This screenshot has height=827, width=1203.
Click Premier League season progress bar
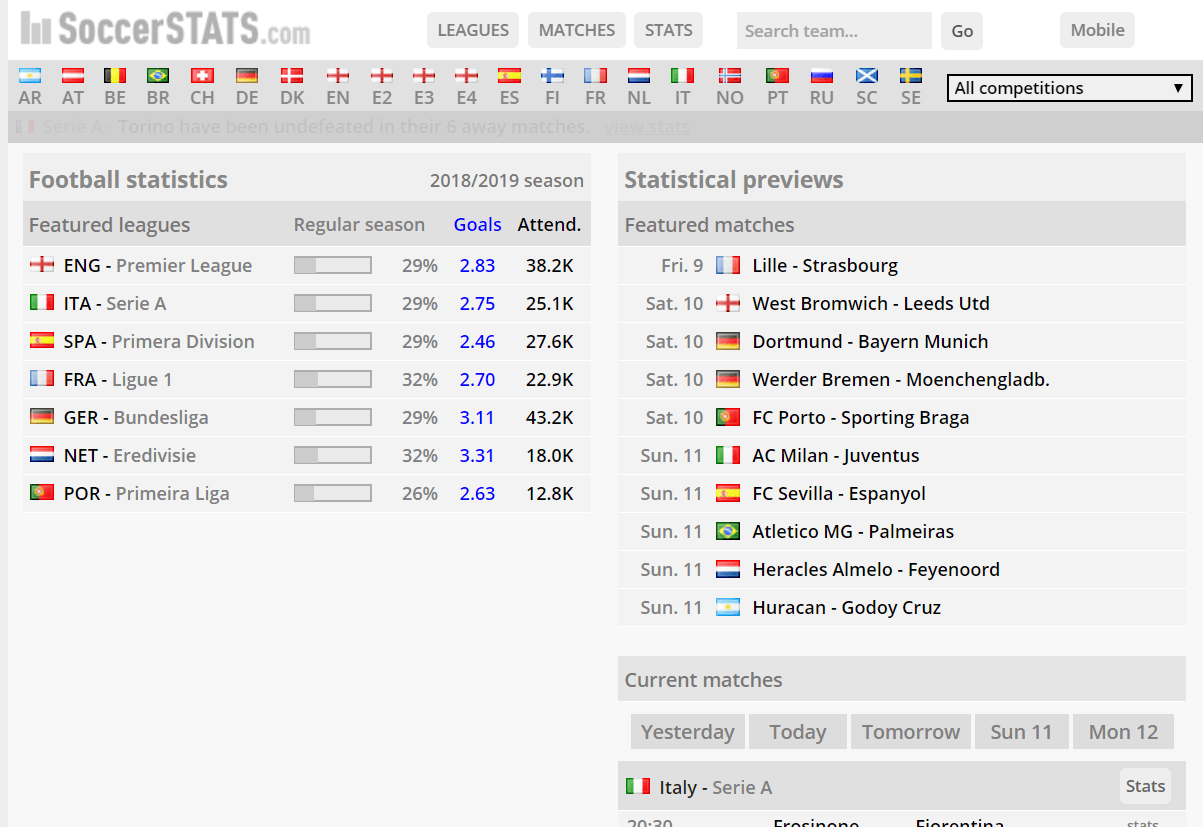[x=333, y=265]
